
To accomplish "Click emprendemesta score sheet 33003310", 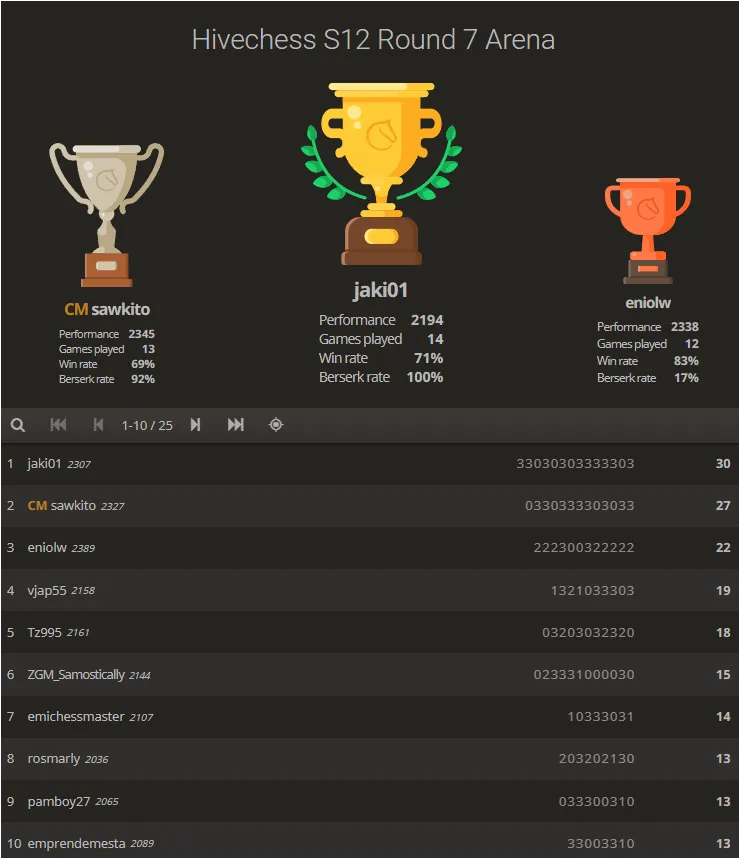I will pos(601,844).
